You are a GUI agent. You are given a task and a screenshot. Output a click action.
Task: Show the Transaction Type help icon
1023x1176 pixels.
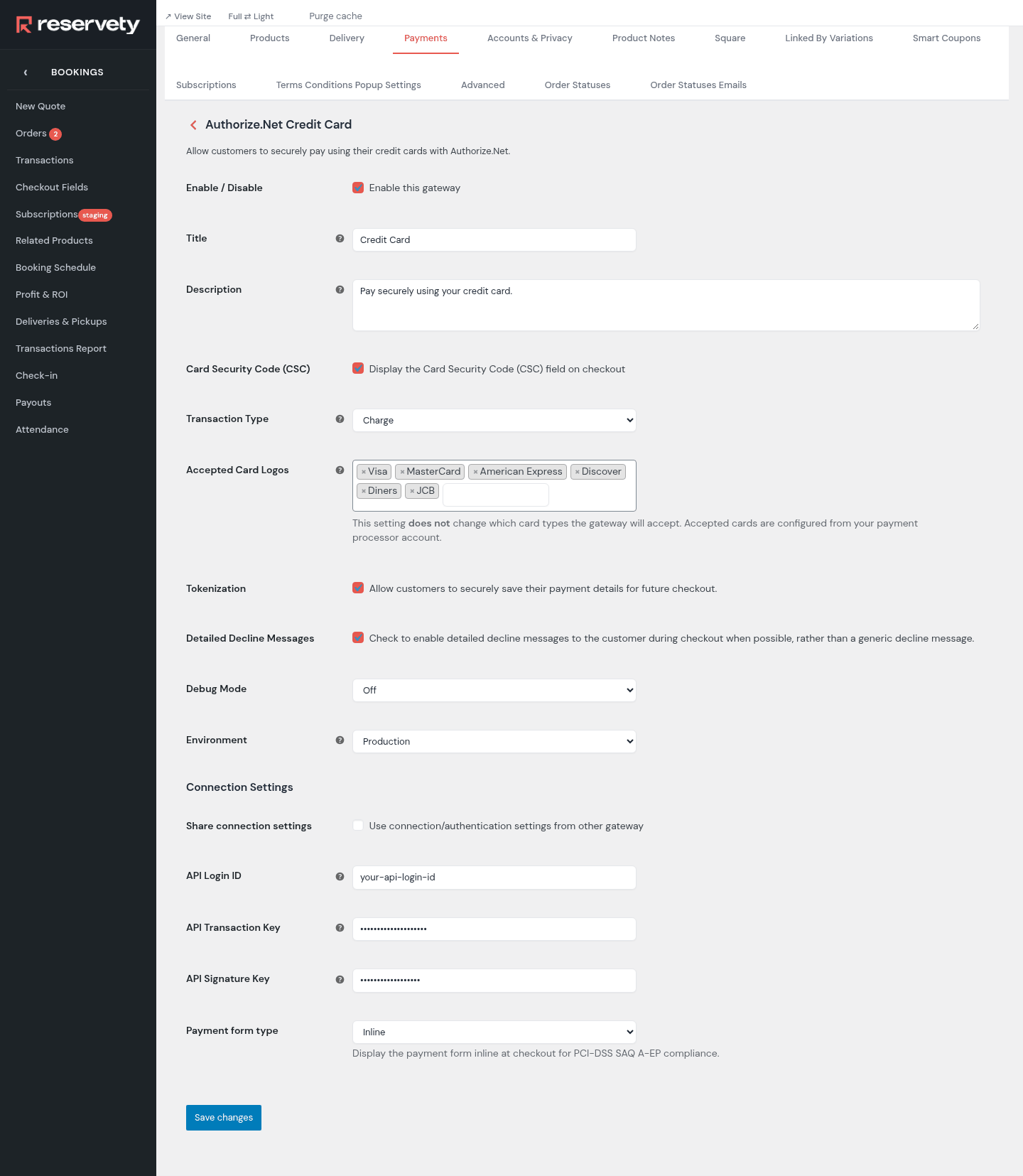[x=340, y=419]
